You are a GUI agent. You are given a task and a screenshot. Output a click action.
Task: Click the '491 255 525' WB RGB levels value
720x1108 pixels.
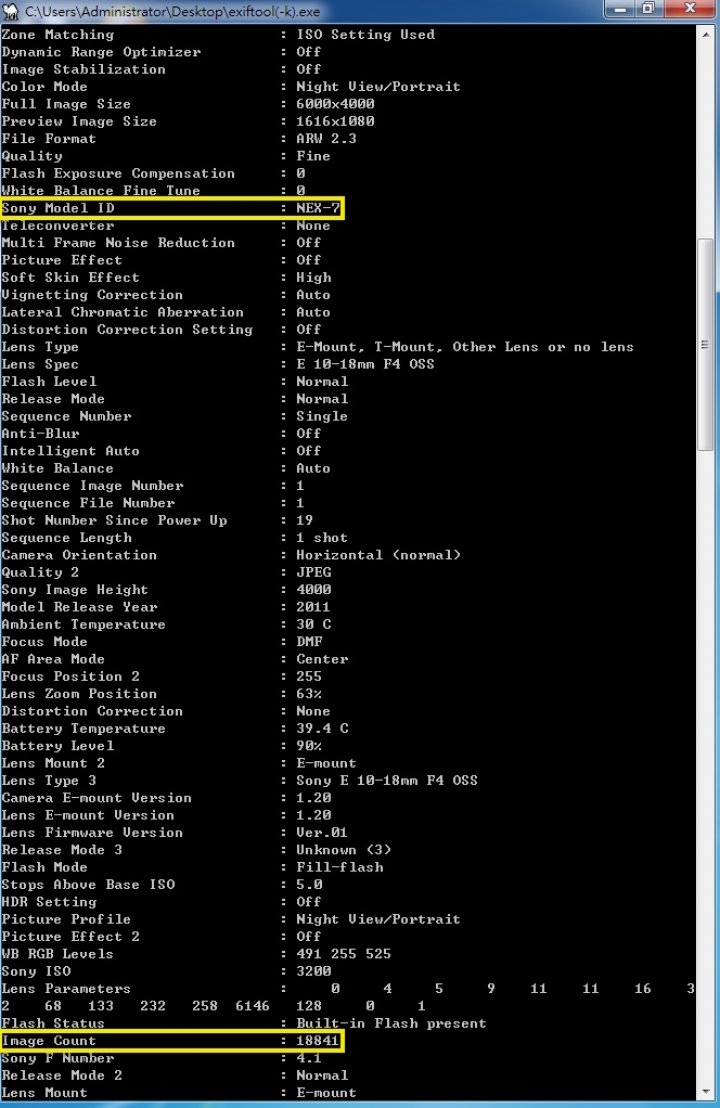[x=343, y=954]
